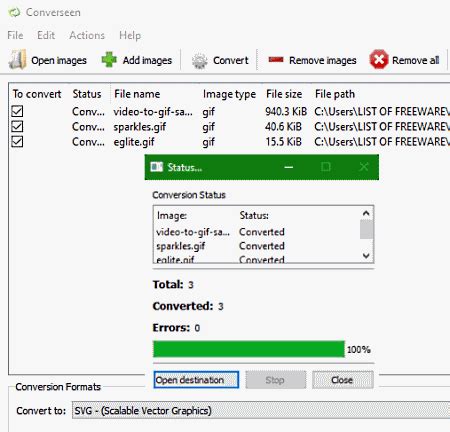Click the Close button in Status dialog

tap(343, 380)
